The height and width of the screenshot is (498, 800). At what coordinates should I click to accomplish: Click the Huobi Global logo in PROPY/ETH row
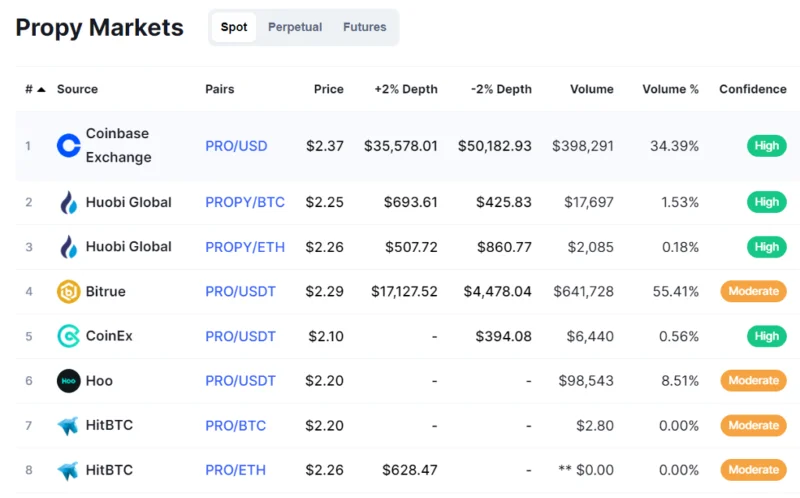tap(68, 247)
